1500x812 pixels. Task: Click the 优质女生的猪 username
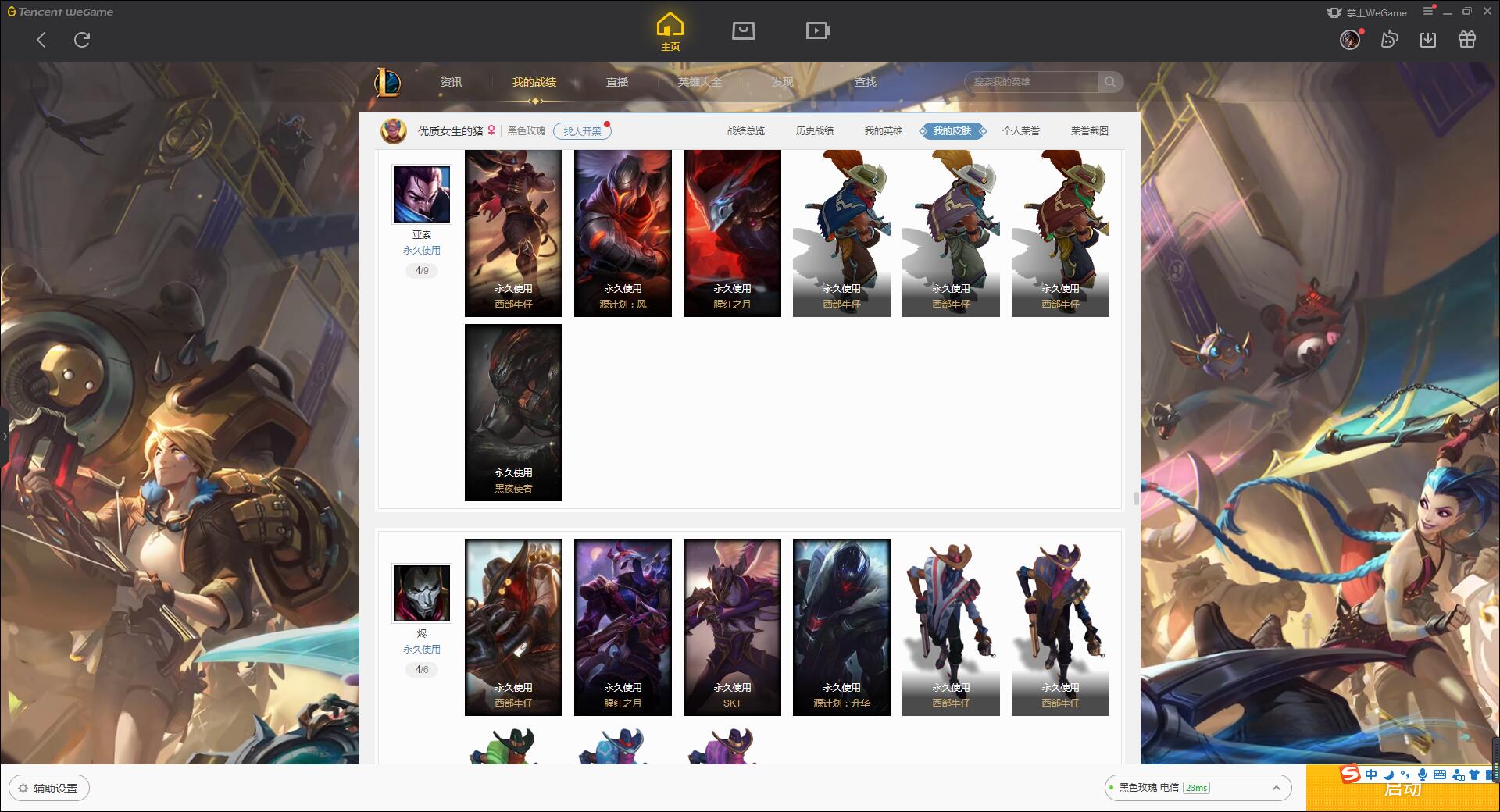point(451,131)
